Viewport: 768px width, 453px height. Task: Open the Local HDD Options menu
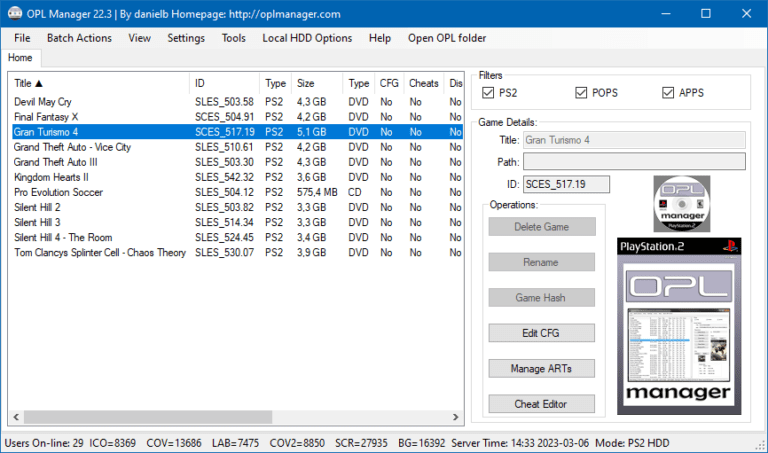point(307,38)
